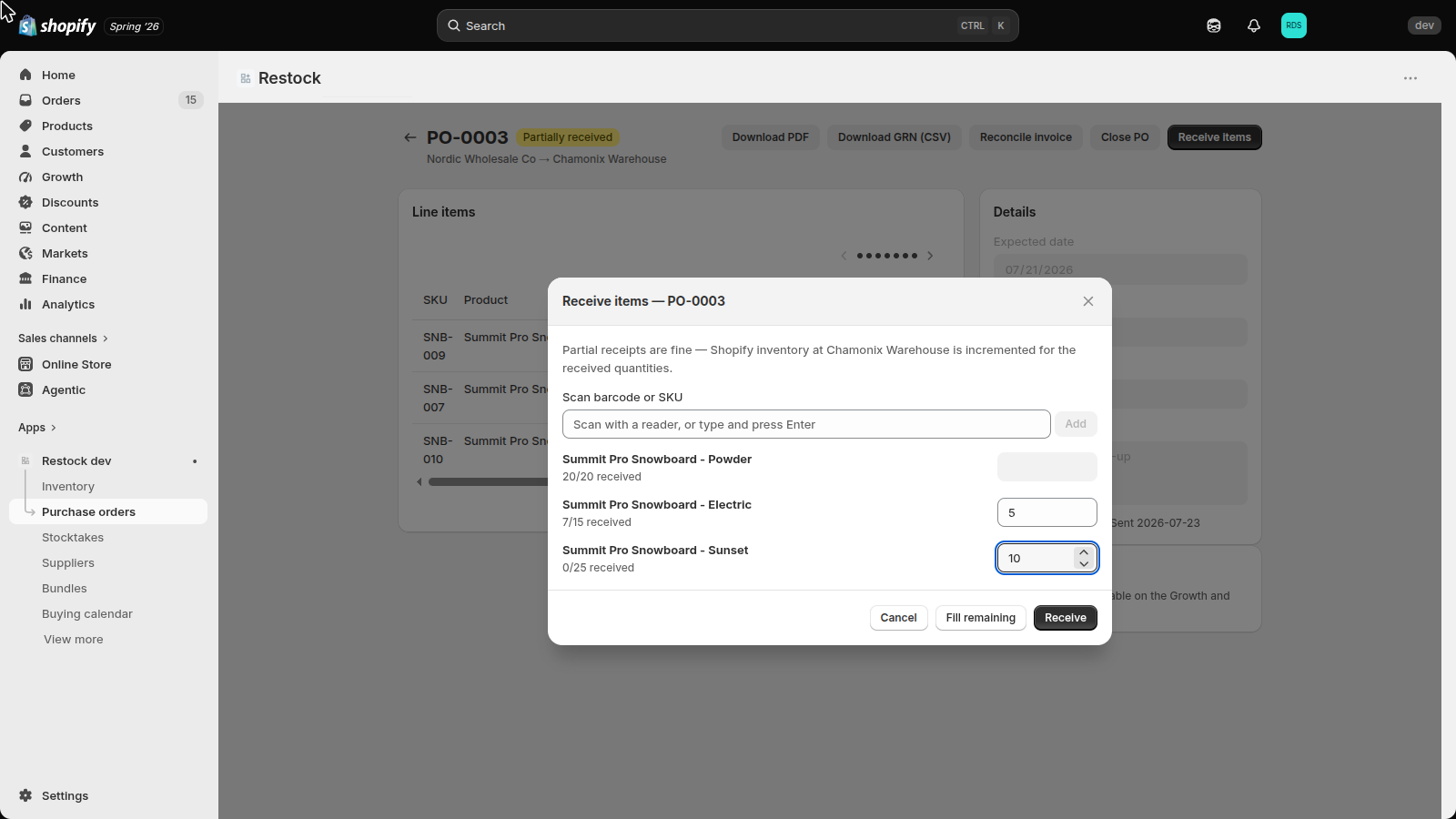Open Home in sidebar

click(108, 75)
